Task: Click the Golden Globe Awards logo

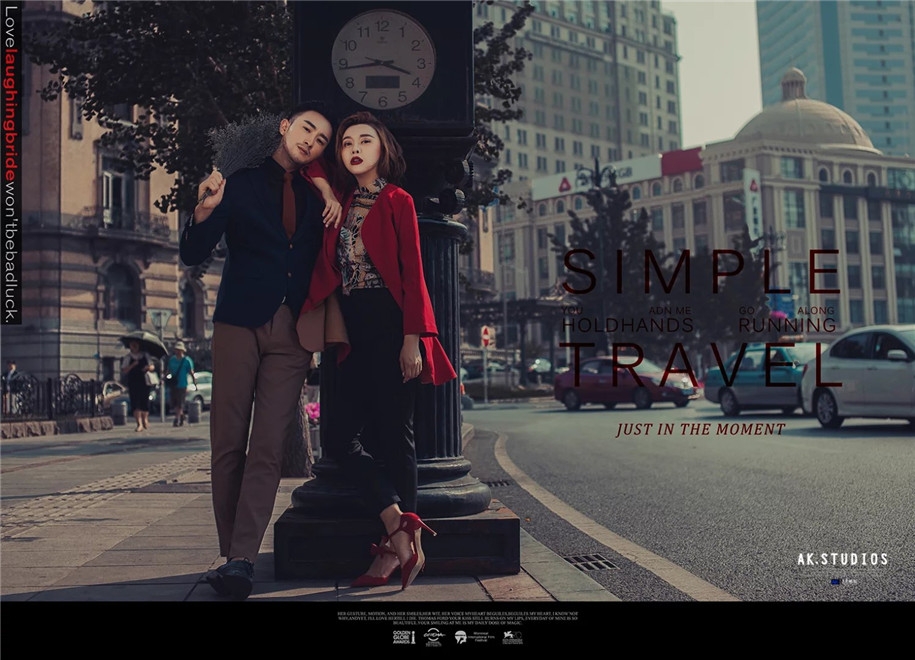Action: click(x=403, y=637)
